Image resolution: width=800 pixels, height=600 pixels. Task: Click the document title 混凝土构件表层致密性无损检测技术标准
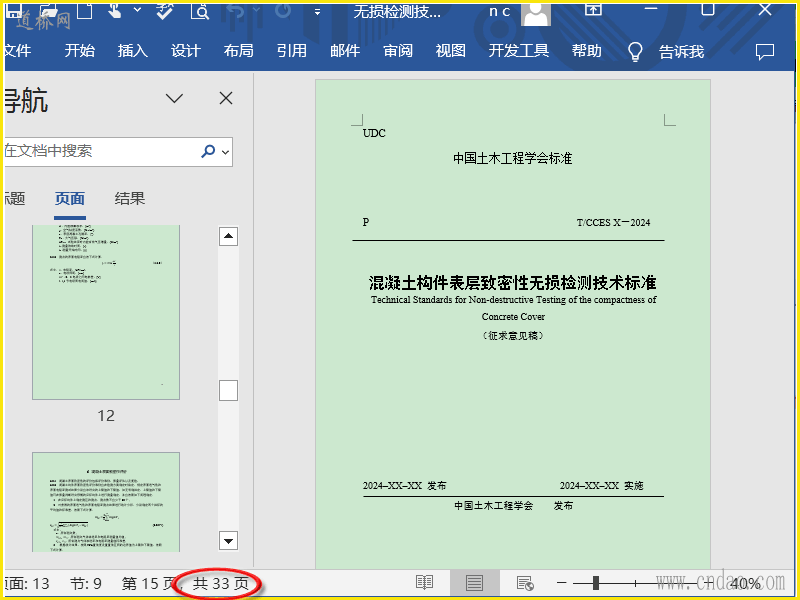pos(513,282)
